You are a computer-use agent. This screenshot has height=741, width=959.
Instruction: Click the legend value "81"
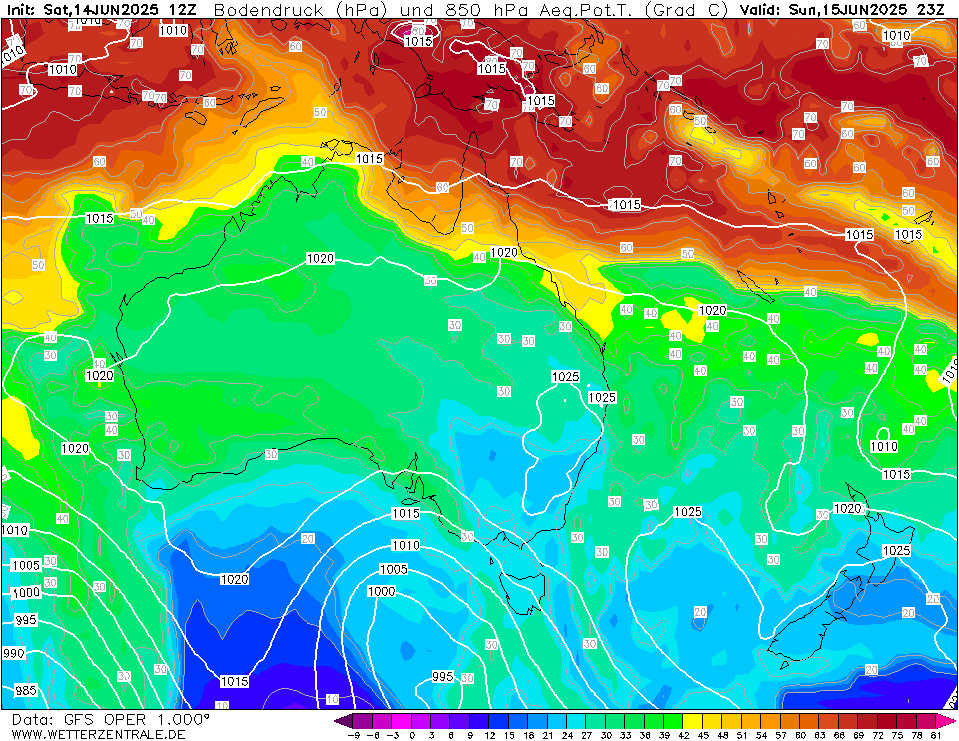pyautogui.click(x=936, y=735)
